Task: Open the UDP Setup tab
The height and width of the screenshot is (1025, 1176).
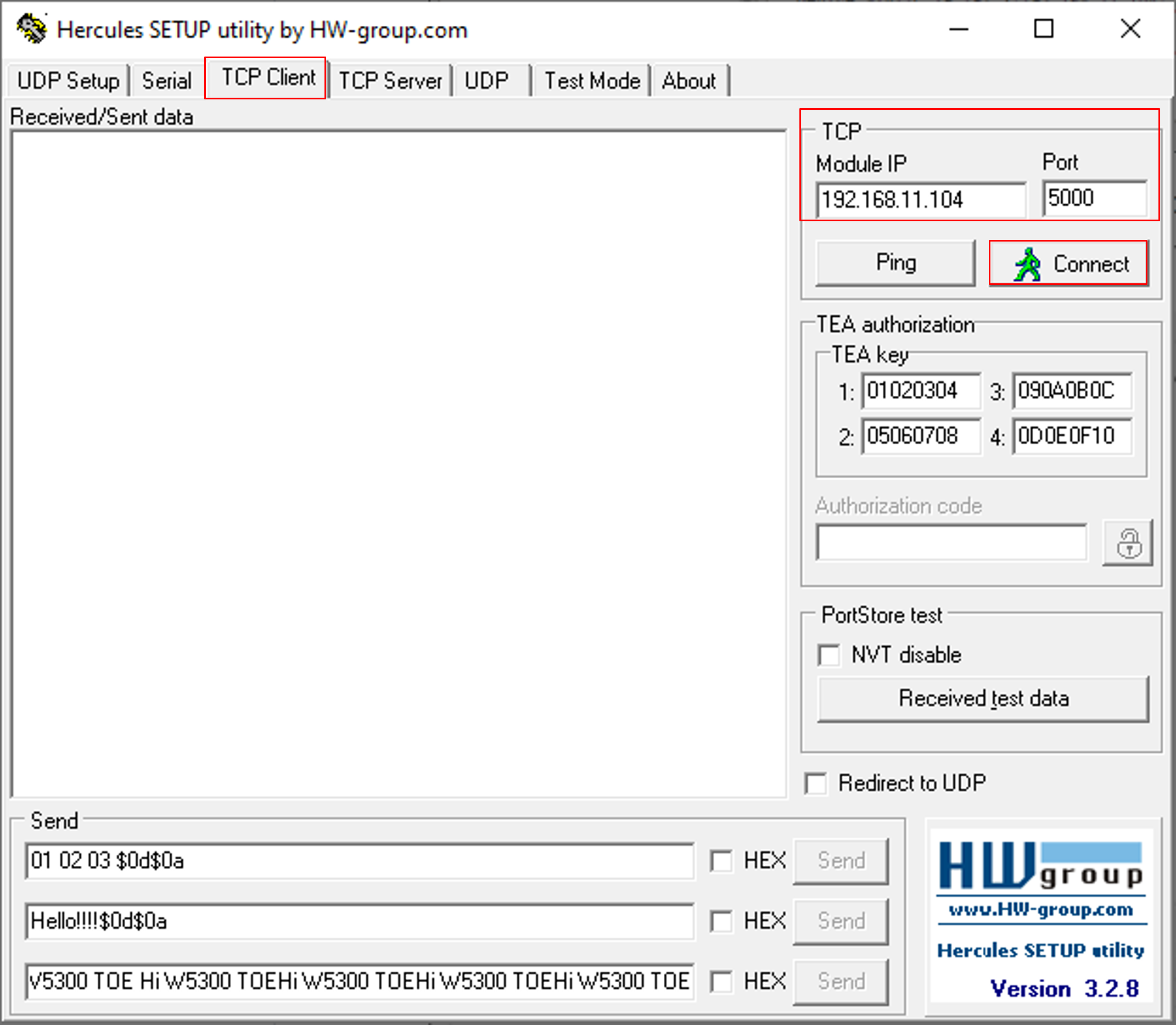Action: (68, 81)
